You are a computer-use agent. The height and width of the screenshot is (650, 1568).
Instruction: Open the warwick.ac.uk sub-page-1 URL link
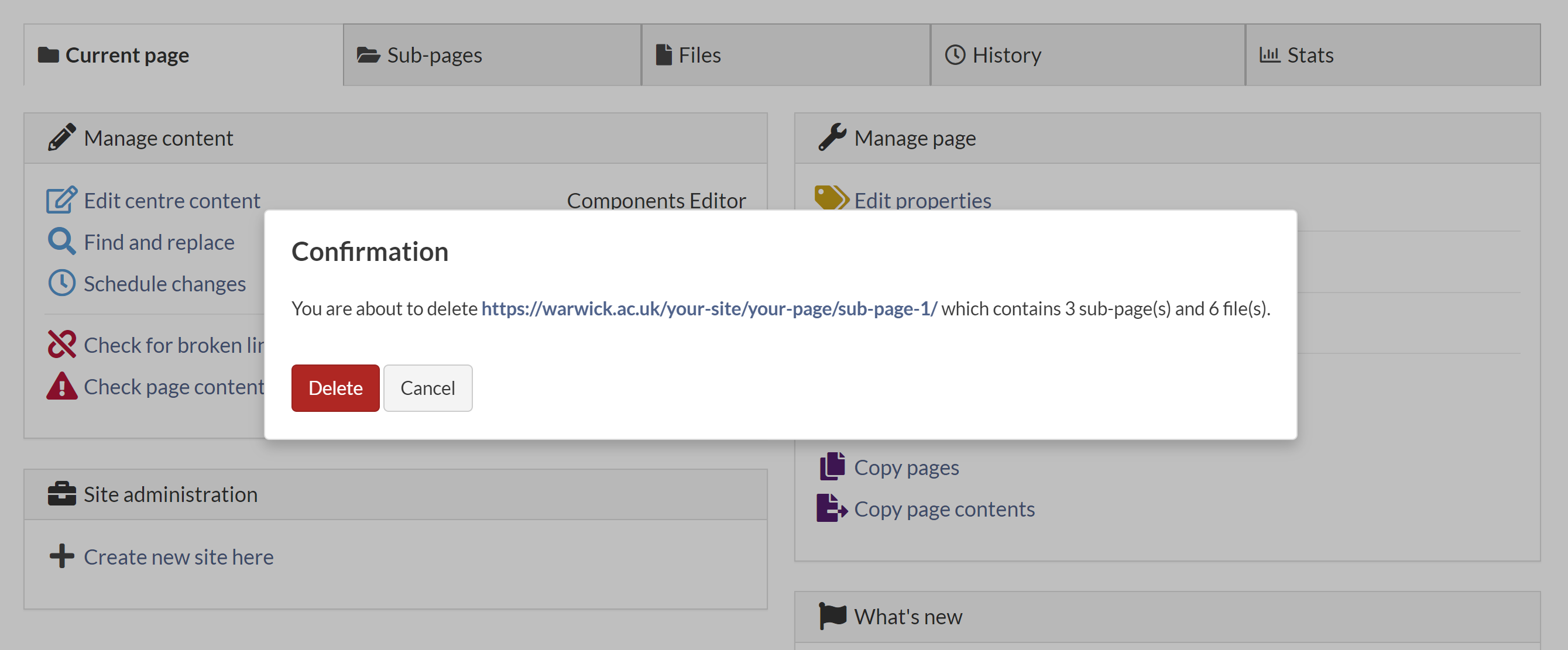(x=709, y=308)
